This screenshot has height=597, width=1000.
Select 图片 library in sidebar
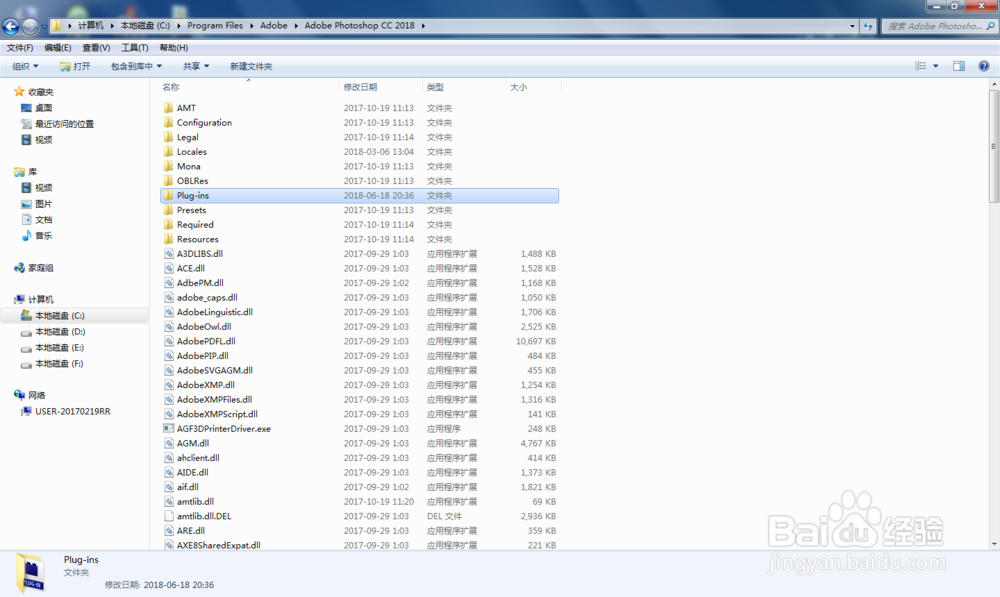[43, 203]
